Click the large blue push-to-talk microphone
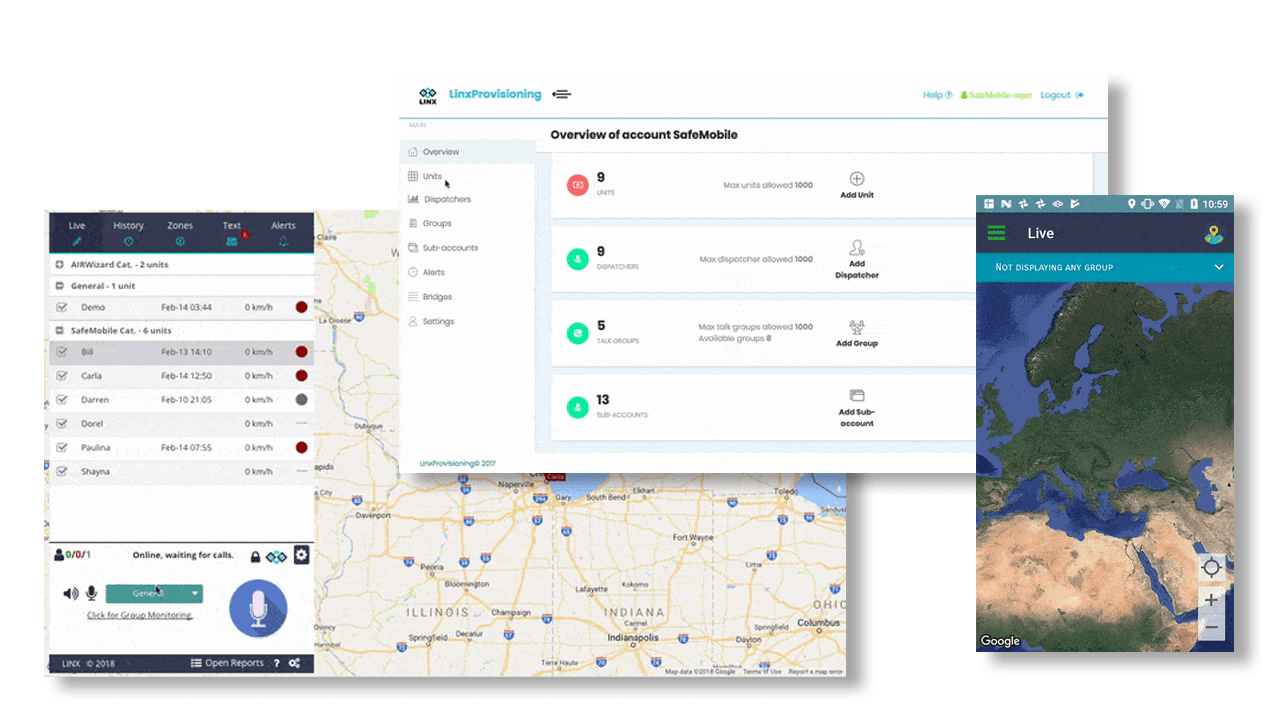This screenshot has width=1280, height=720. coord(258,608)
